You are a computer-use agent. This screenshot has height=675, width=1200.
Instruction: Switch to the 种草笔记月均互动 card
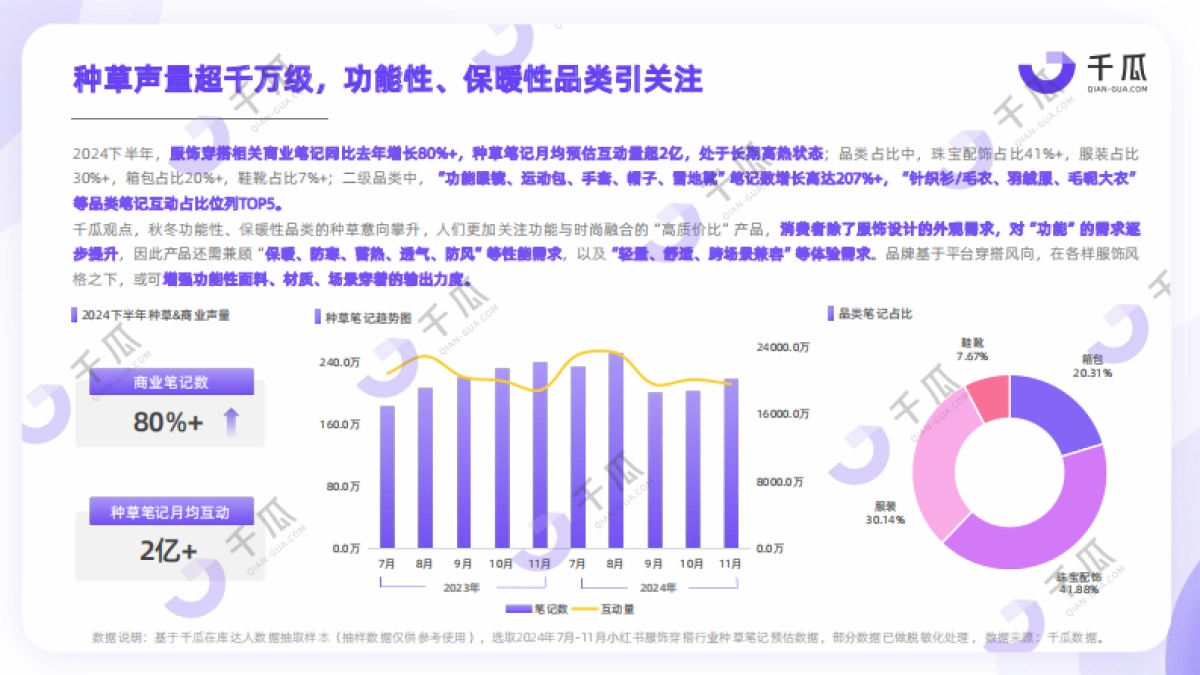(x=170, y=512)
